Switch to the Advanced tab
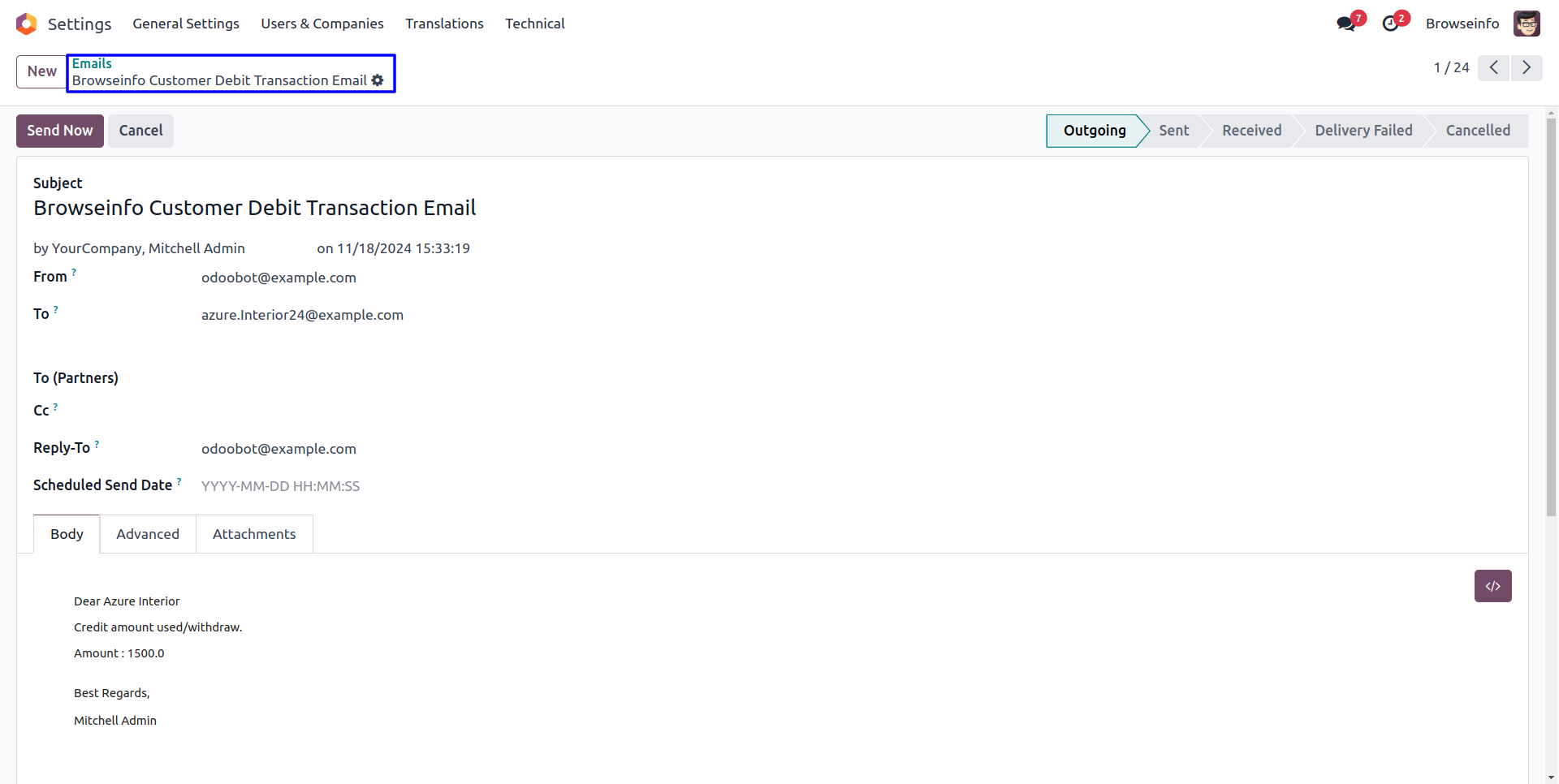This screenshot has height=784, width=1559. click(x=148, y=534)
